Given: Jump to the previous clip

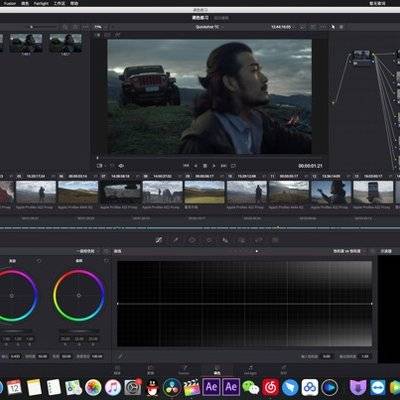Looking at the screenshot, I should (x=186, y=165).
